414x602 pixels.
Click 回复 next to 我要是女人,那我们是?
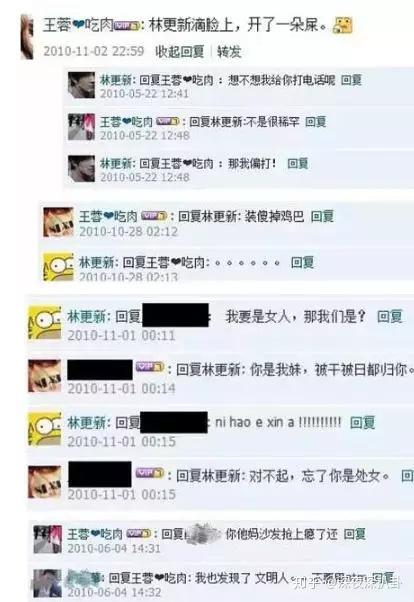pos(390,317)
